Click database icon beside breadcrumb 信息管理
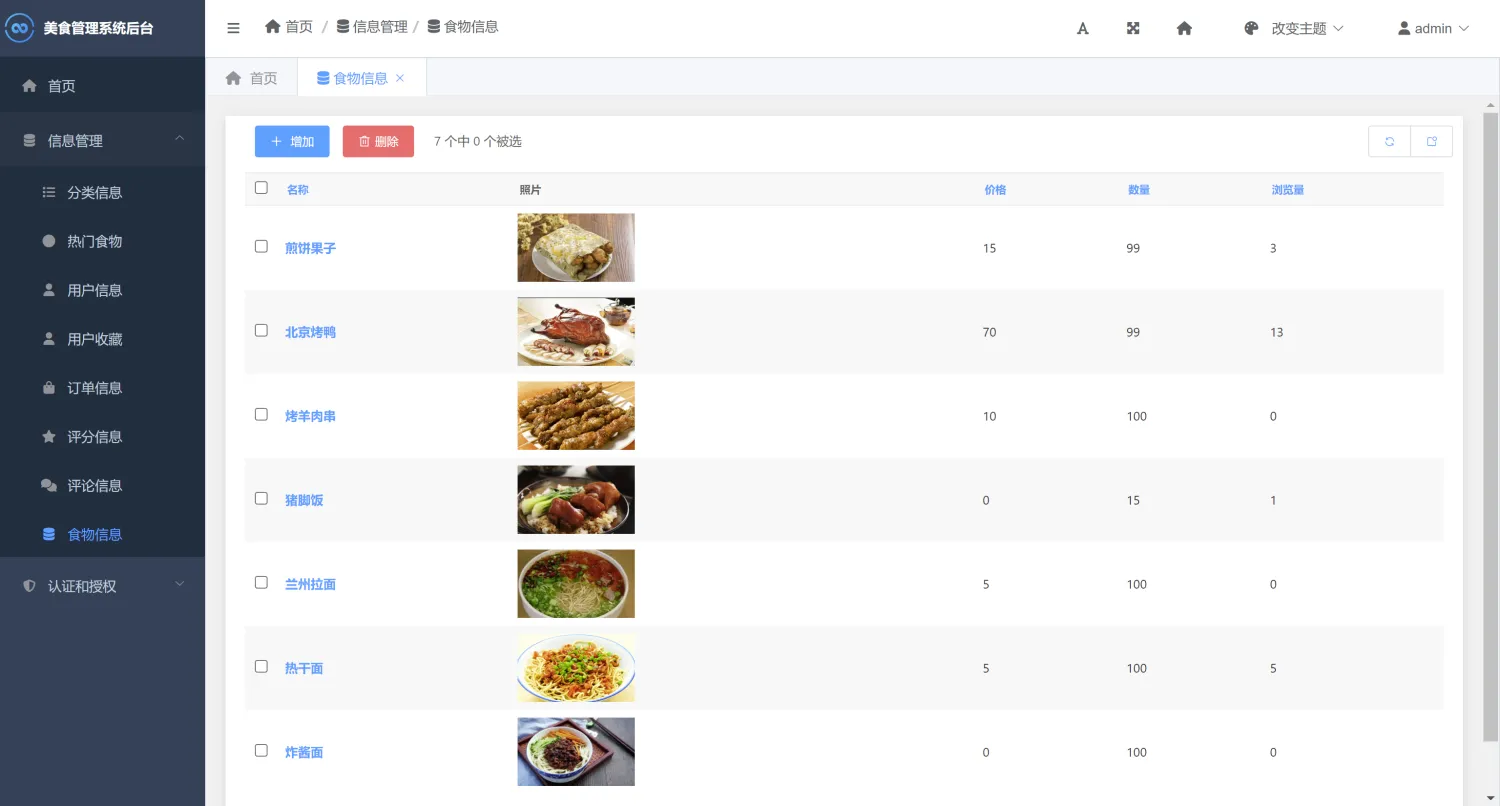The image size is (1500, 806). 343,27
